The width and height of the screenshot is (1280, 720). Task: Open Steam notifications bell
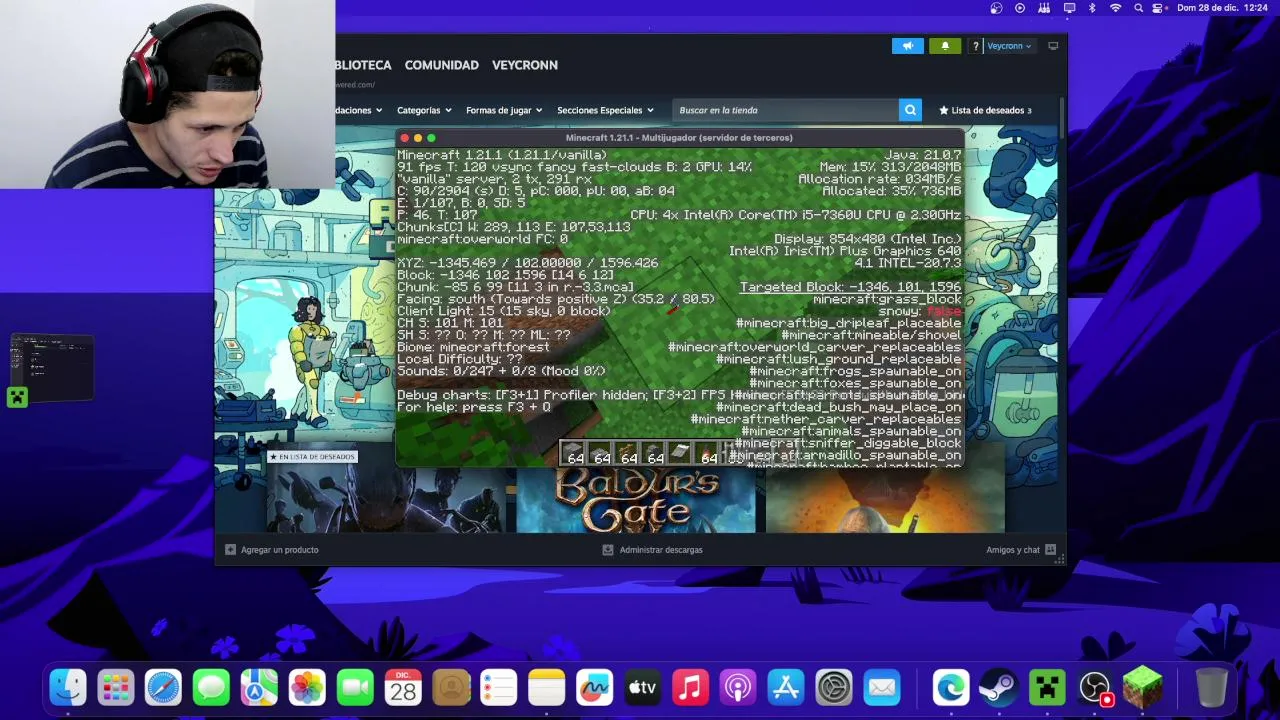945,46
